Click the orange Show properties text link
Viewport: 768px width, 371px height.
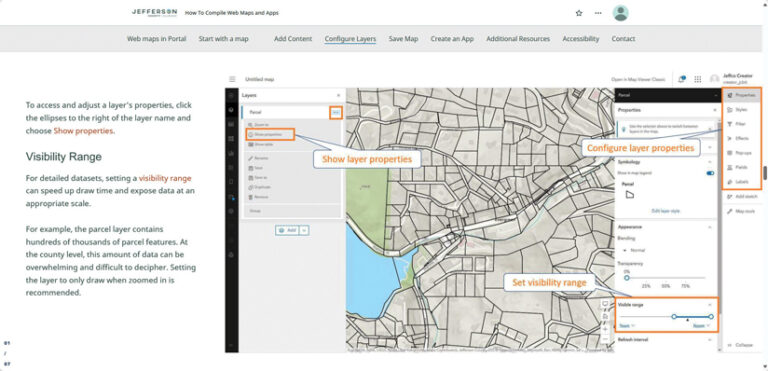point(83,131)
